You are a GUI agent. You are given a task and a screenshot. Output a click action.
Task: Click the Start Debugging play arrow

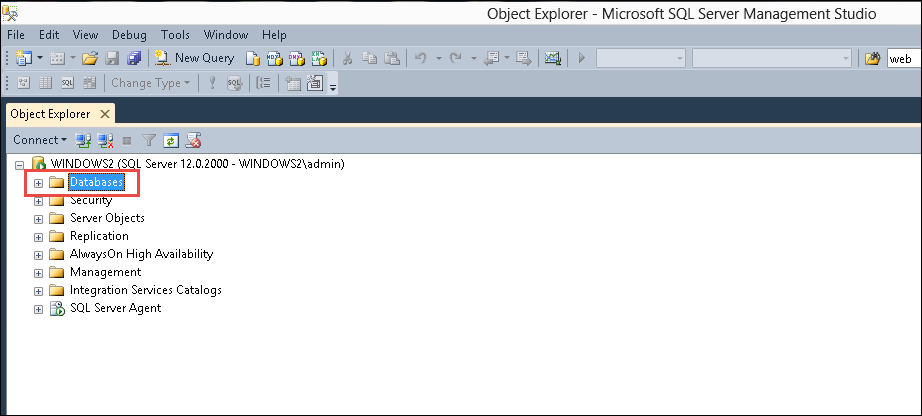point(582,58)
